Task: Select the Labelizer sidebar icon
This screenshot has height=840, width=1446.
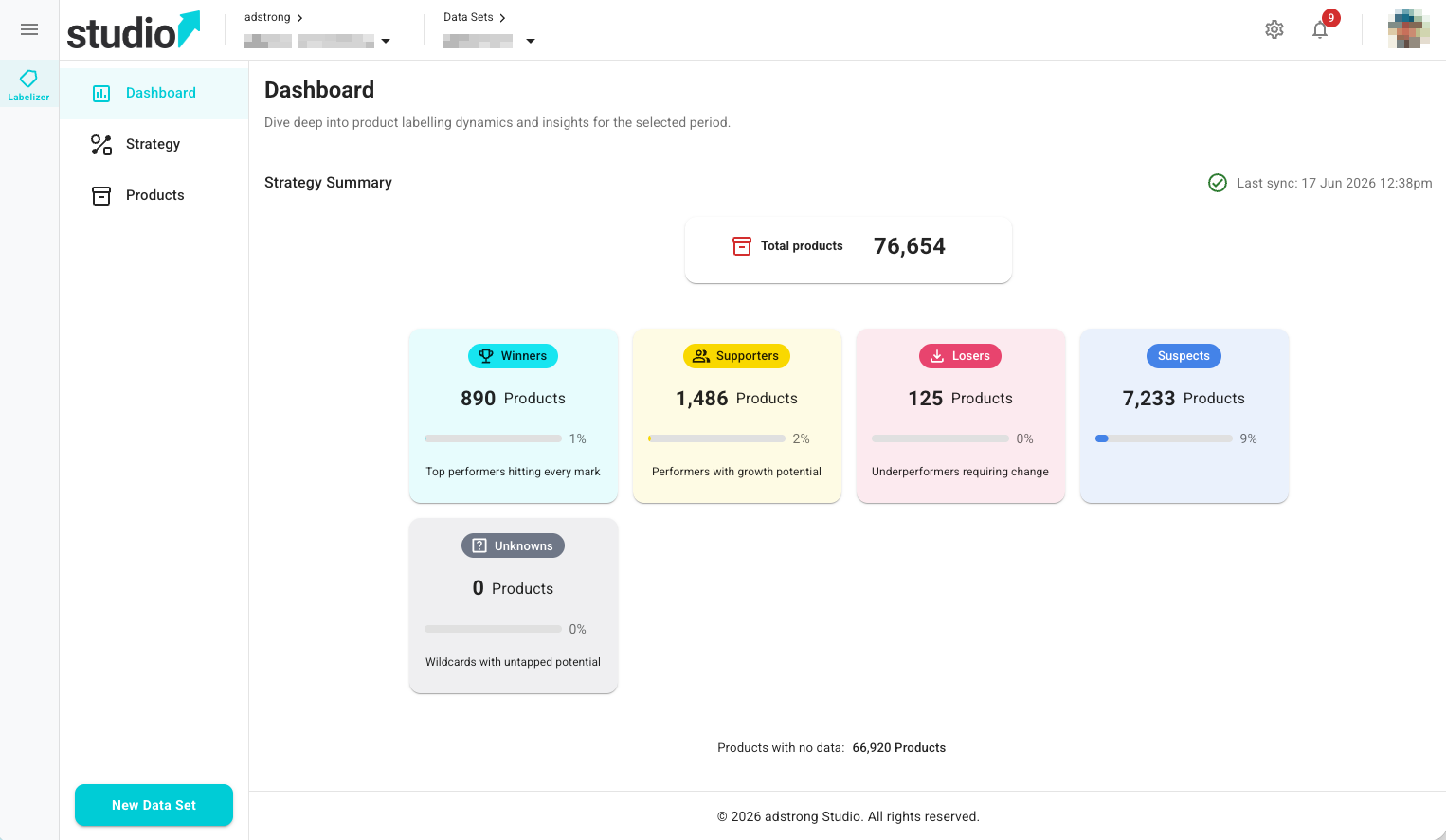Action: (29, 84)
